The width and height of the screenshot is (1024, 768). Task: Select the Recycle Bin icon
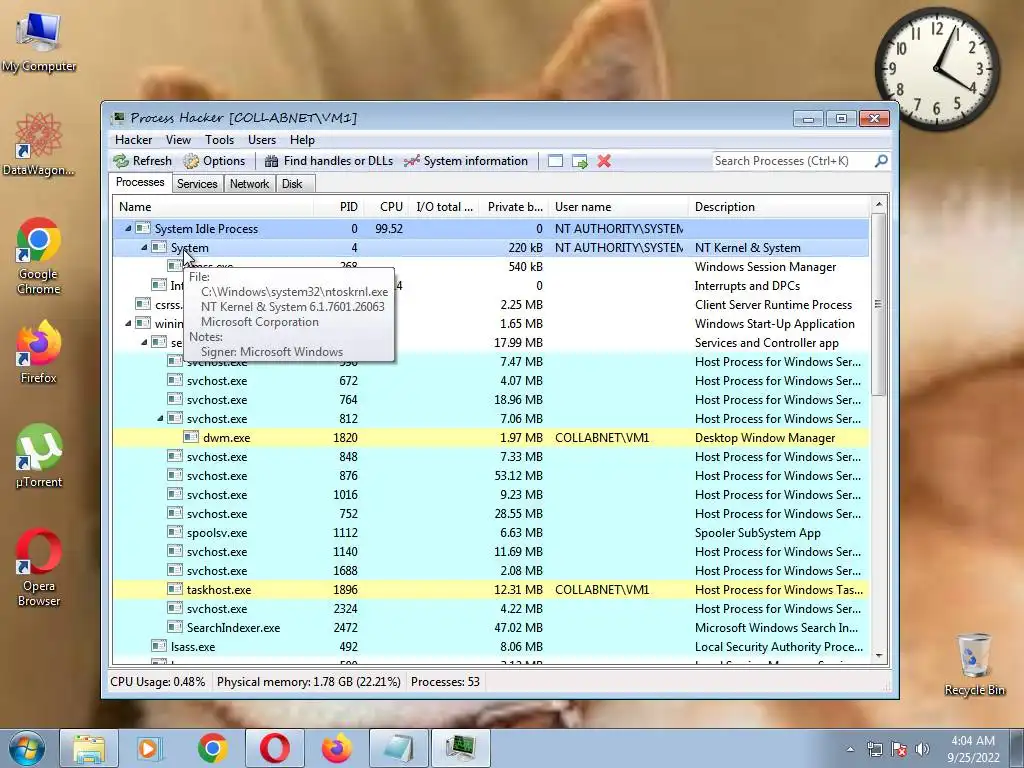click(x=974, y=665)
